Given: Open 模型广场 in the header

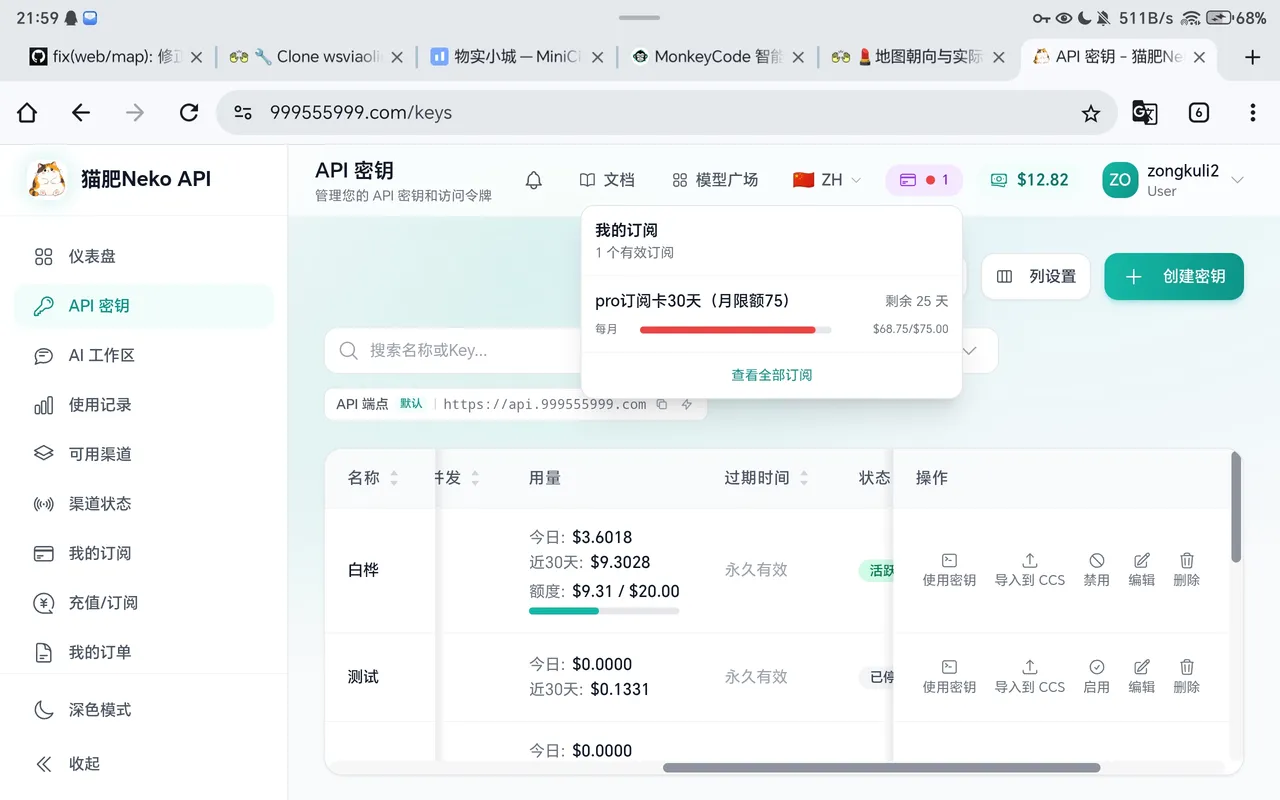Looking at the screenshot, I should 715,180.
